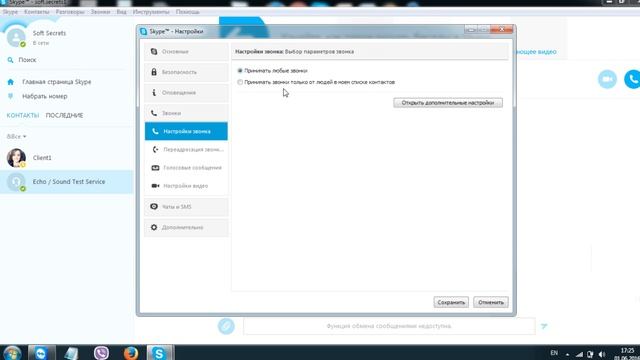
Task: Click the video camera icon in settings sidebar
Action: click(x=155, y=186)
